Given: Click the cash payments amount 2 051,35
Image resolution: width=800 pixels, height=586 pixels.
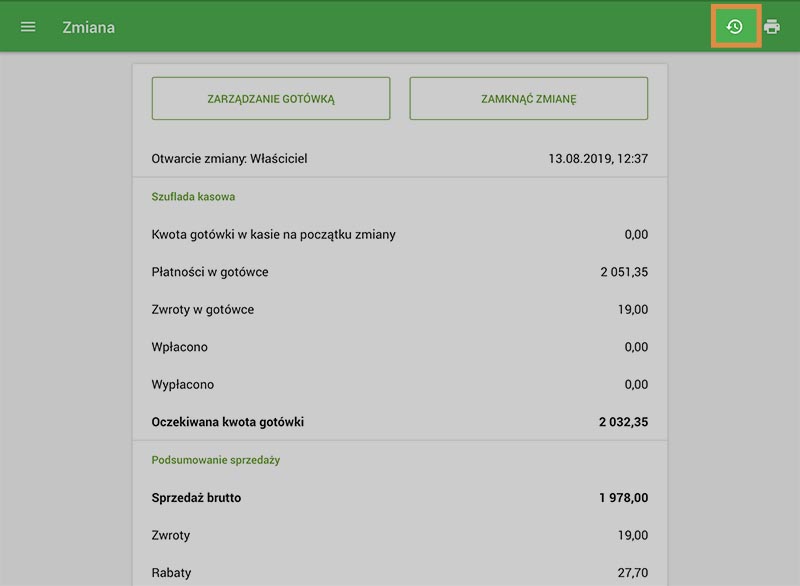Looking at the screenshot, I should 624,272.
